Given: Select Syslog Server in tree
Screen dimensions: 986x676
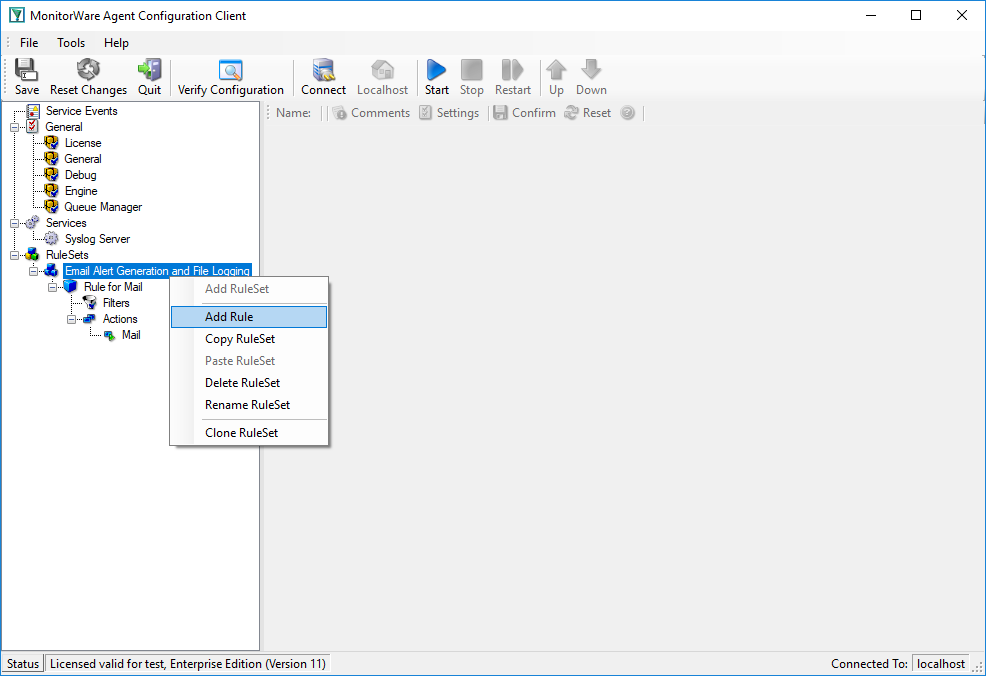Looking at the screenshot, I should pos(97,239).
